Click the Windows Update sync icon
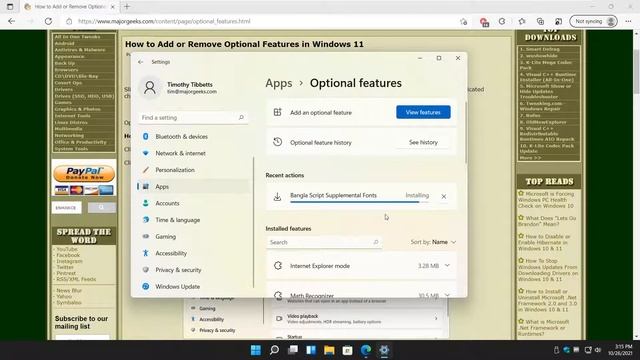The width and height of the screenshot is (640, 360). pyautogui.click(x=146, y=287)
